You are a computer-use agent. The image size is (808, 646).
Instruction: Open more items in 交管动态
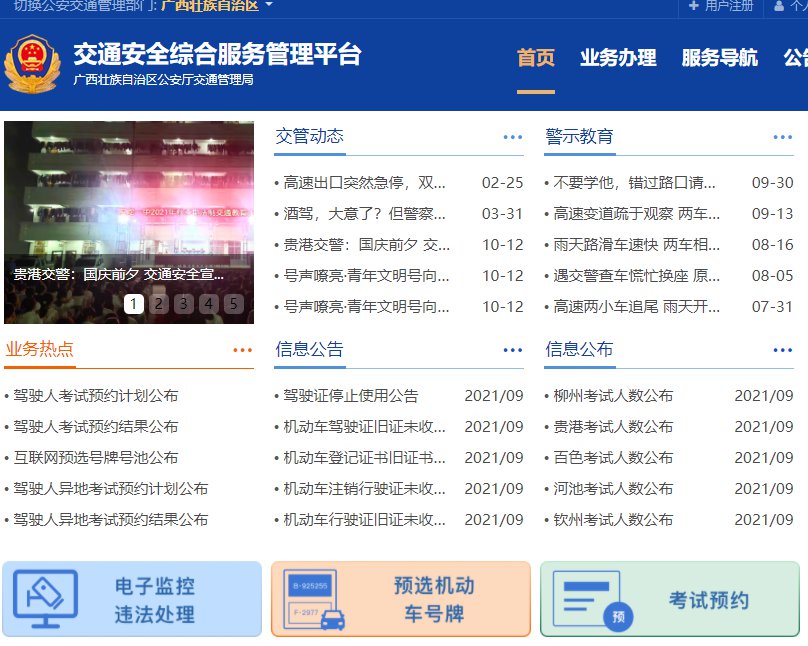coord(513,137)
